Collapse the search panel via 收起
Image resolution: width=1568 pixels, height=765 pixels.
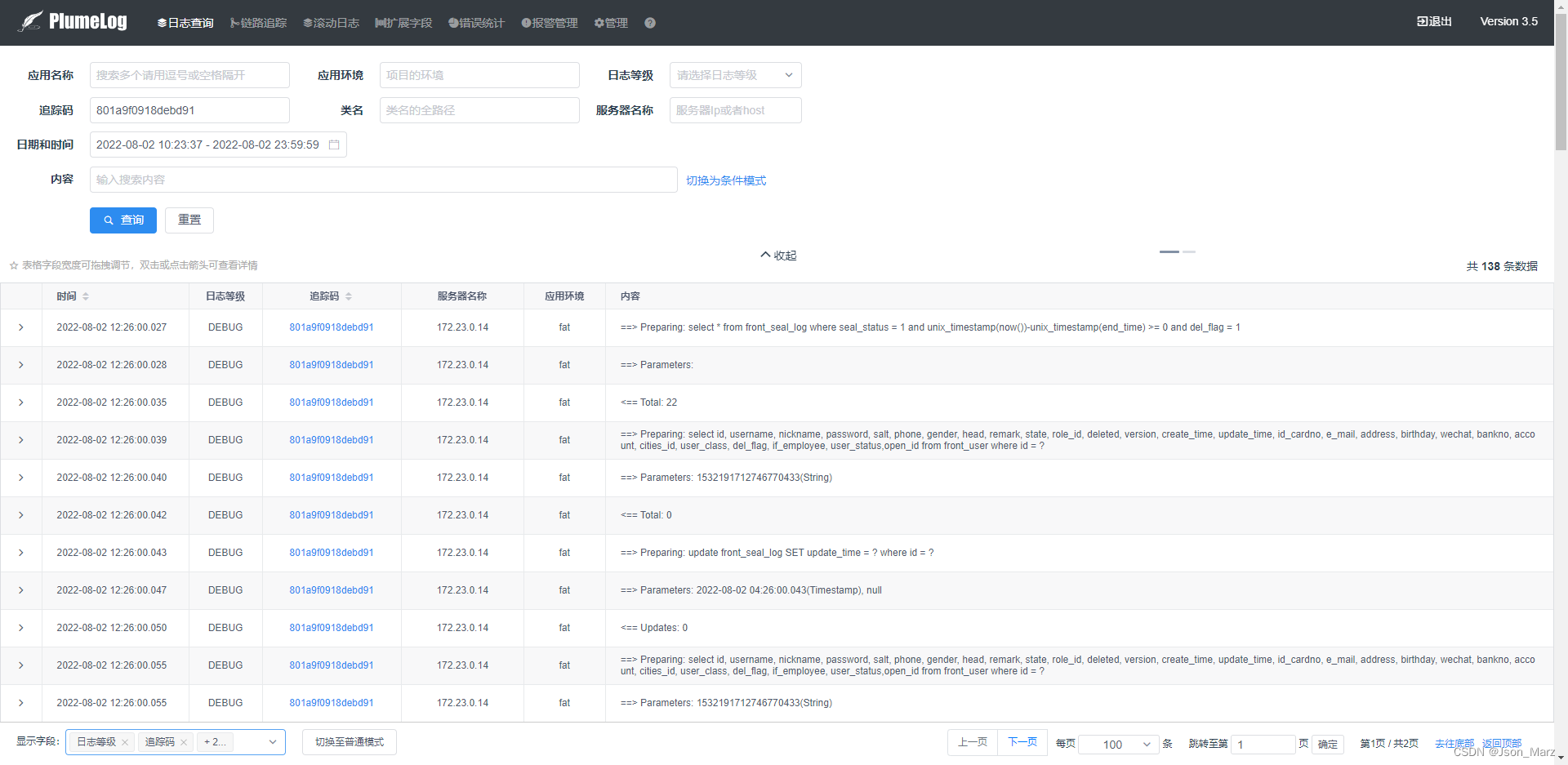coord(777,256)
